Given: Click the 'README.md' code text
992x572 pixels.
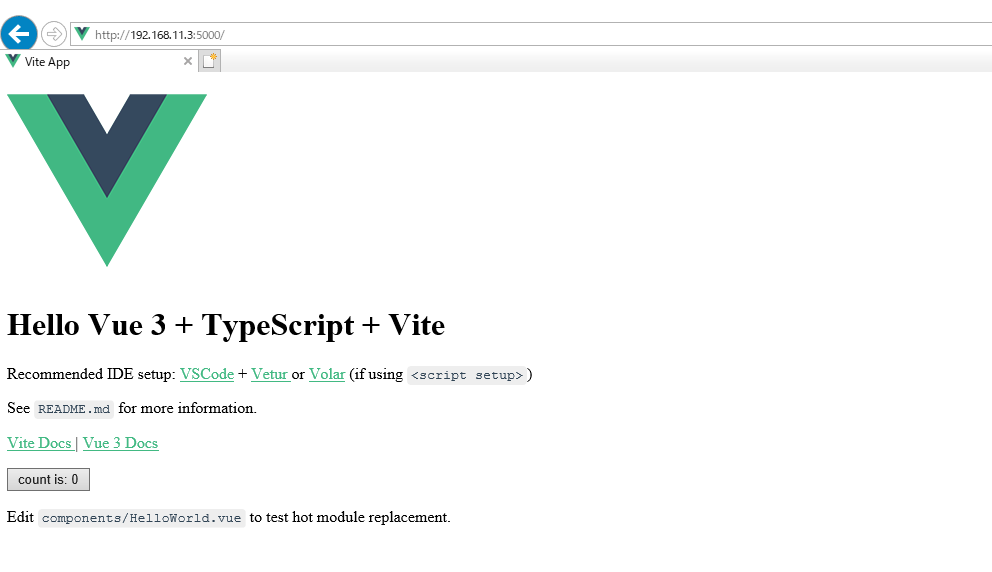Looking at the screenshot, I should 74,409.
